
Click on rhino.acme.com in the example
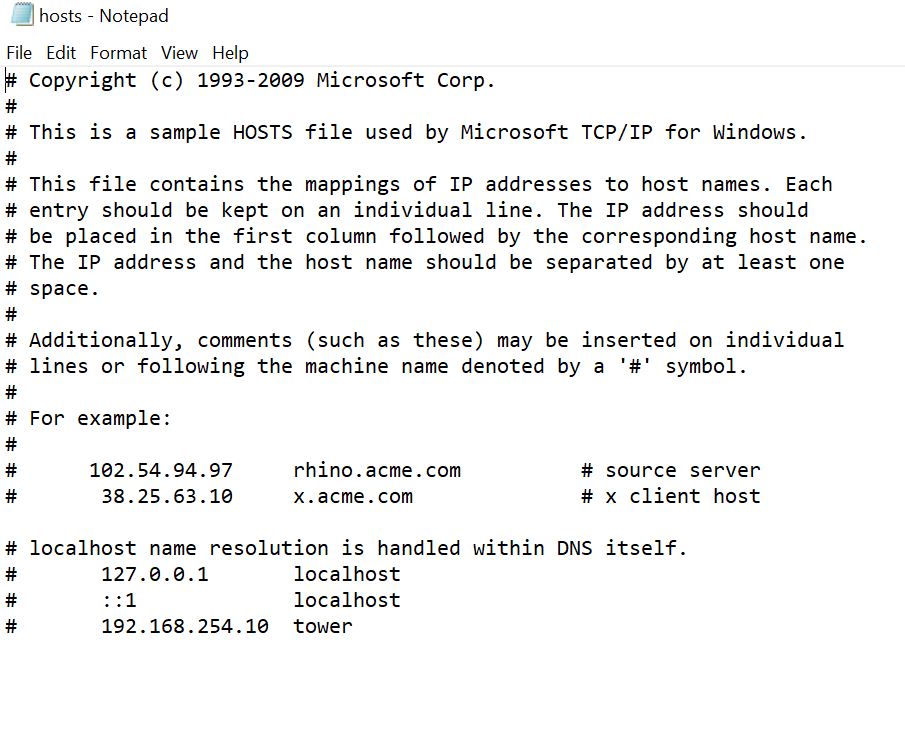coord(377,470)
